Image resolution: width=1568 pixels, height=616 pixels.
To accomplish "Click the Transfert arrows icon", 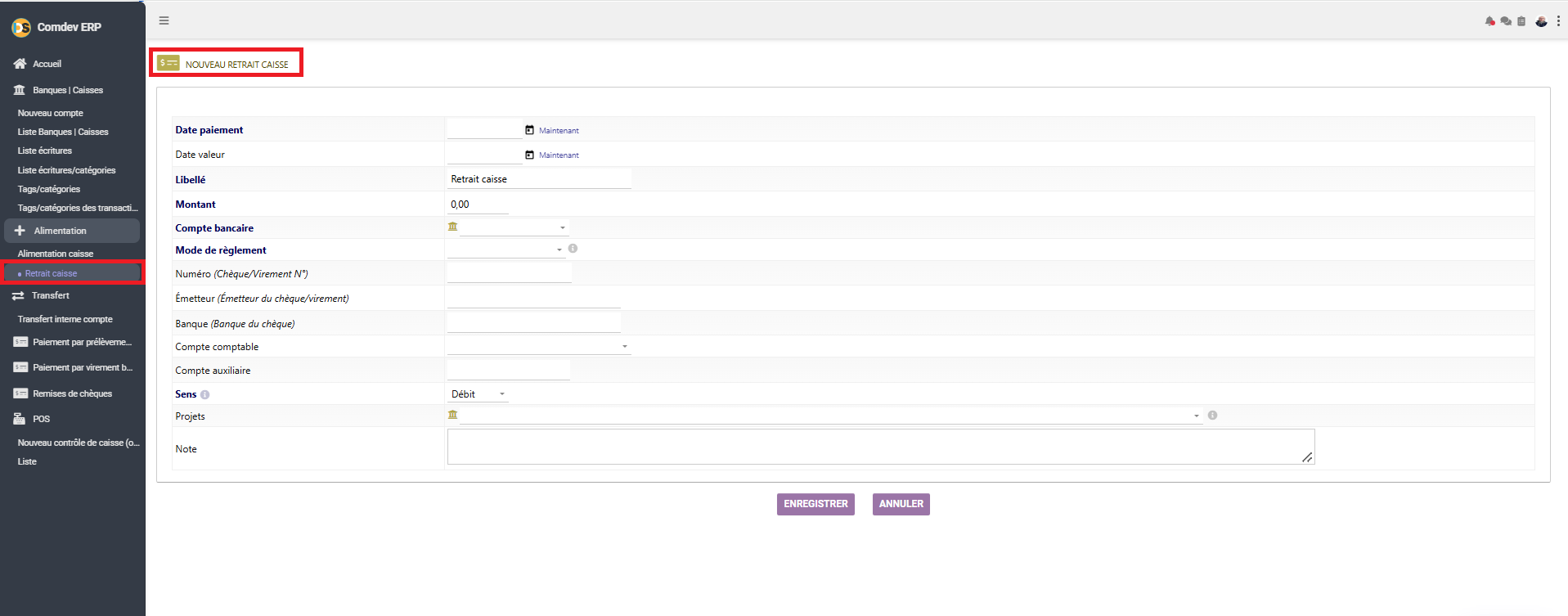I will [x=18, y=295].
